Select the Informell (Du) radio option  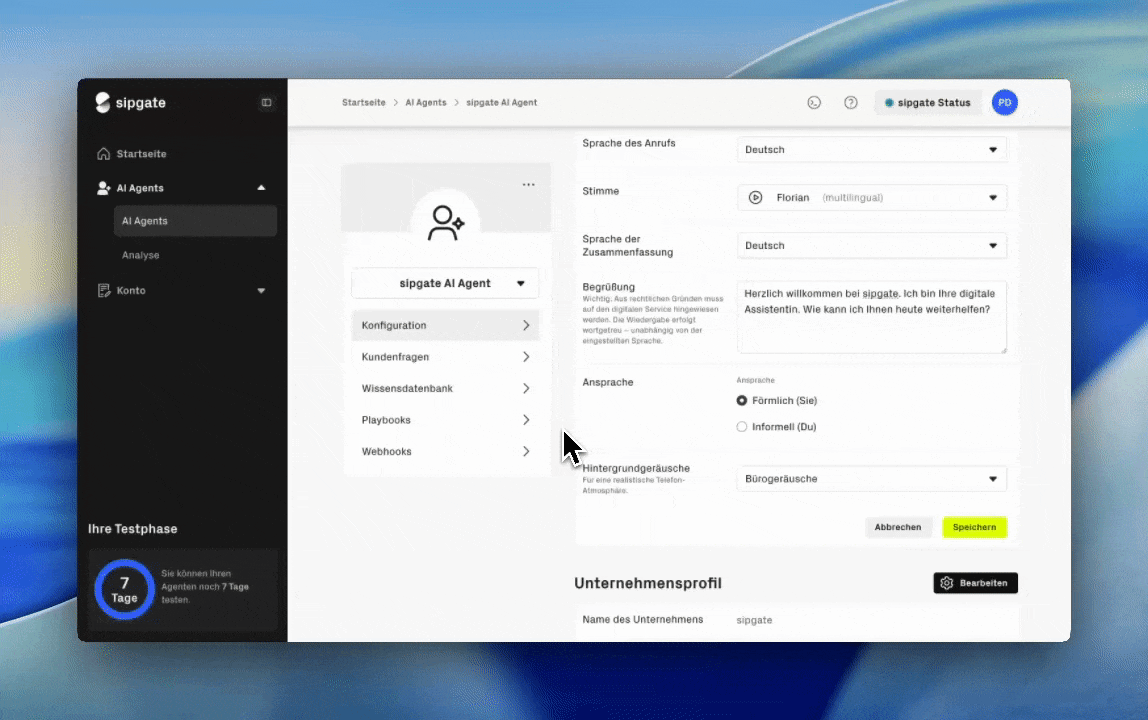click(742, 427)
